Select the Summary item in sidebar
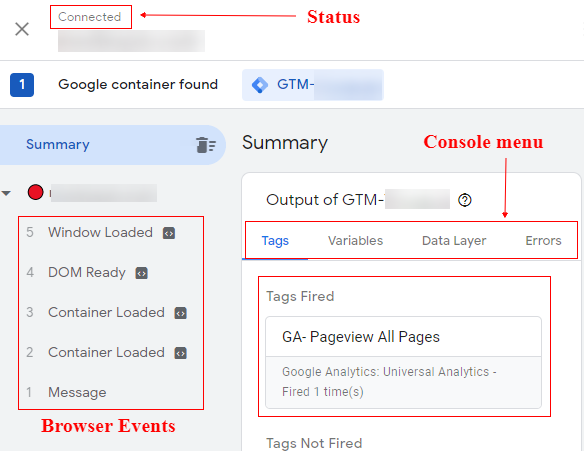Image resolution: width=584 pixels, height=451 pixels. [x=112, y=145]
